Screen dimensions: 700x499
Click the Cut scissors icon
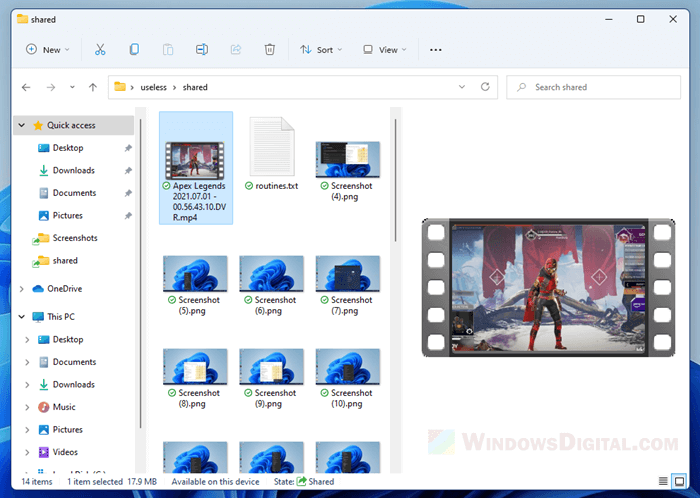tap(100, 50)
